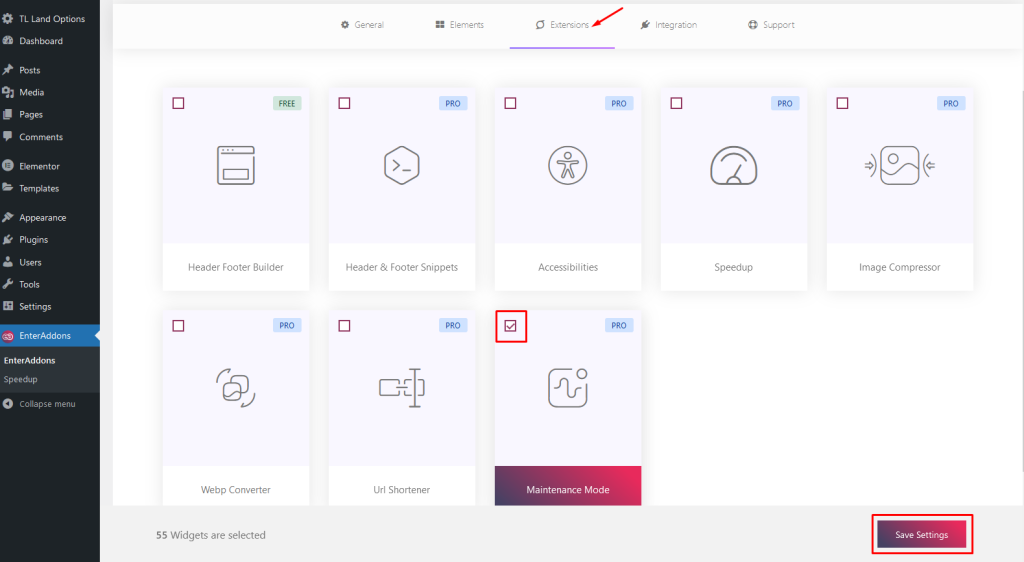The image size is (1024, 562).
Task: Click the Elementor sidebar icon
Action: (x=8, y=166)
